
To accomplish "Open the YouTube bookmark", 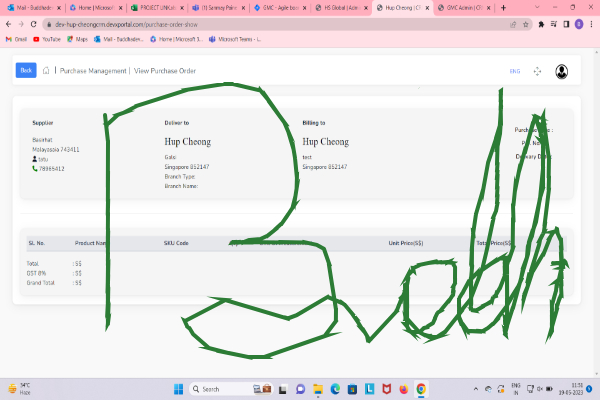I will (47, 39).
